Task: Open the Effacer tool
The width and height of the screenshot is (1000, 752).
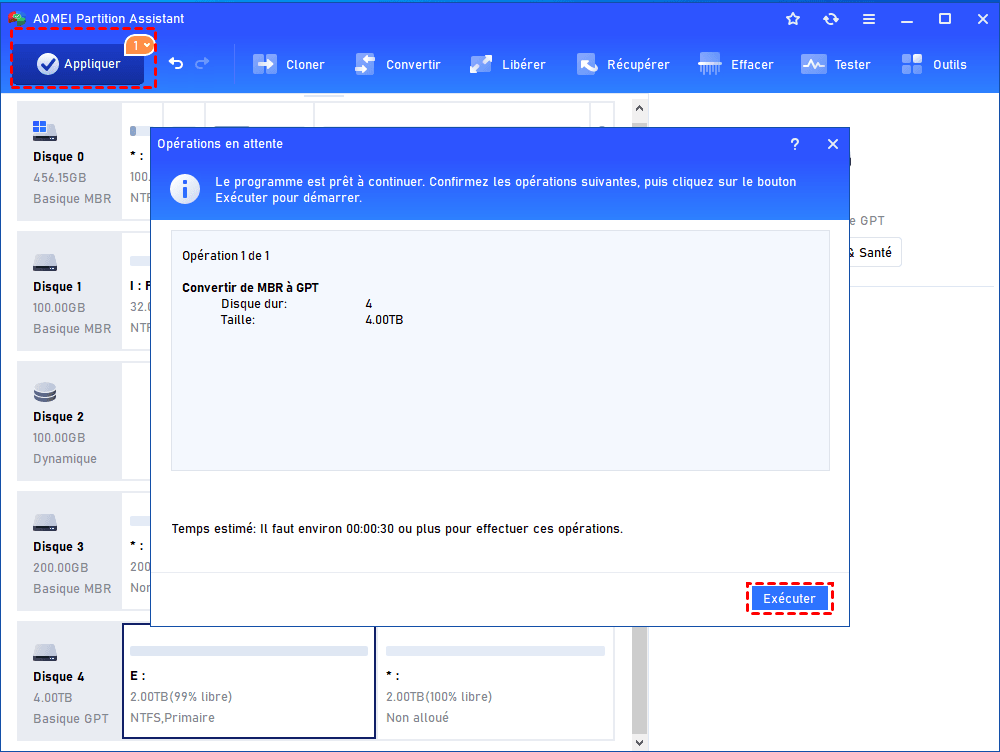Action: tap(736, 64)
